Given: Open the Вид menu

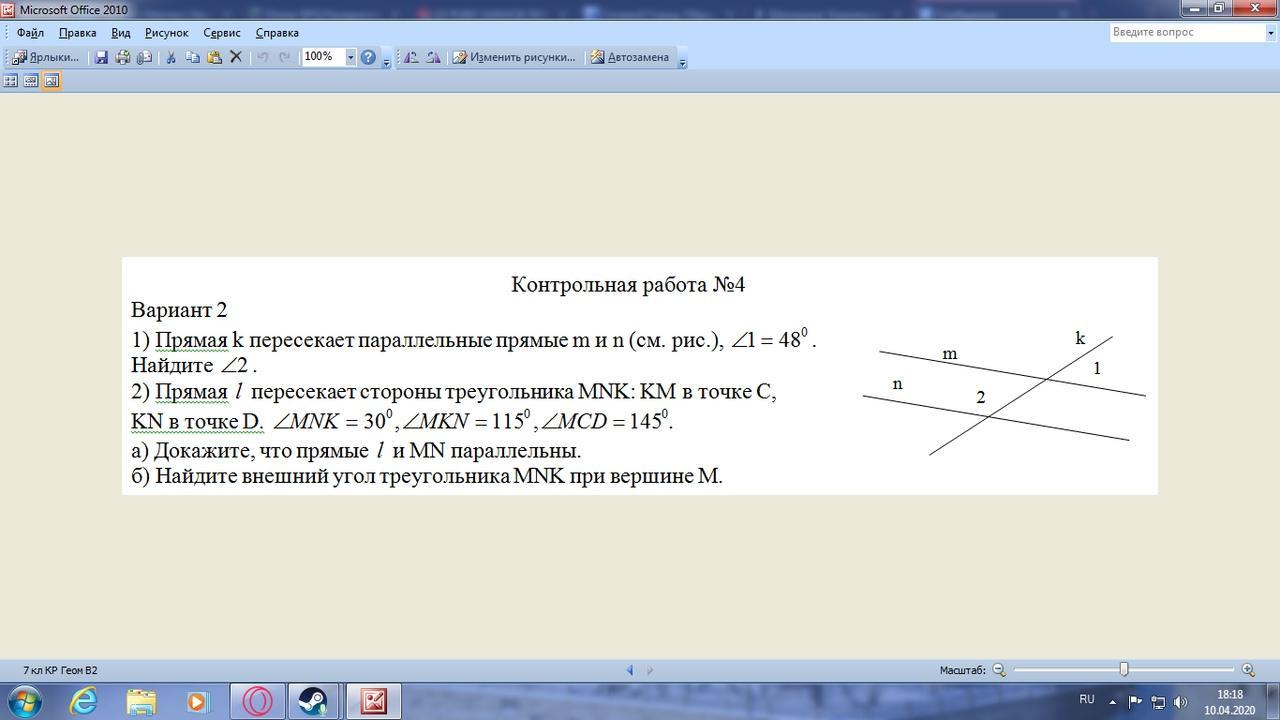Looking at the screenshot, I should pyautogui.click(x=121, y=33).
